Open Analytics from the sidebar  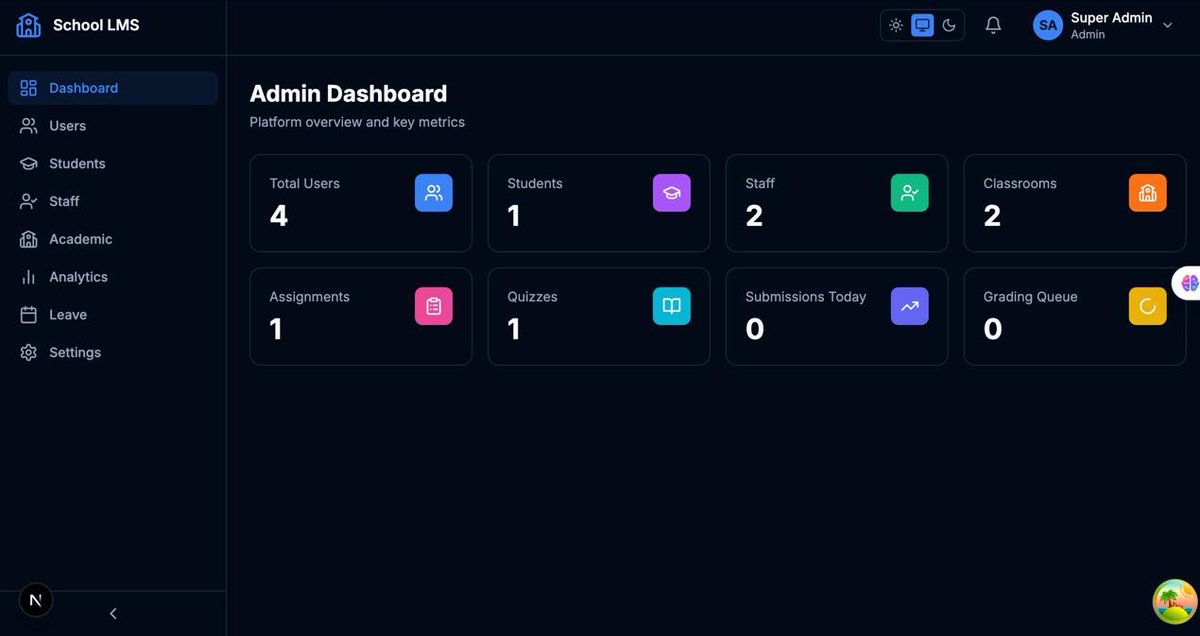(113, 277)
